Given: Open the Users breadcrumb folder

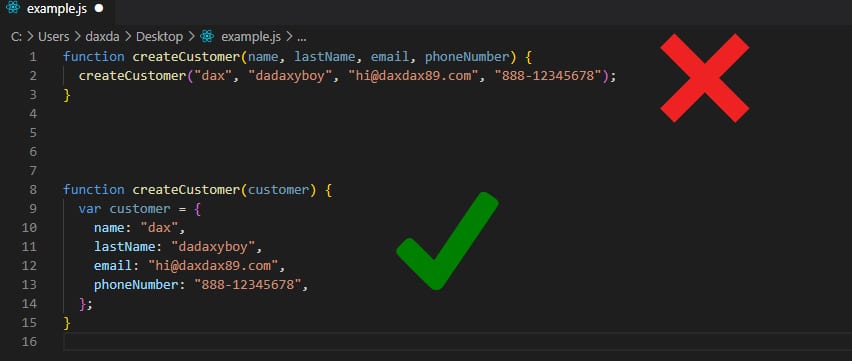Looking at the screenshot, I should (54, 36).
